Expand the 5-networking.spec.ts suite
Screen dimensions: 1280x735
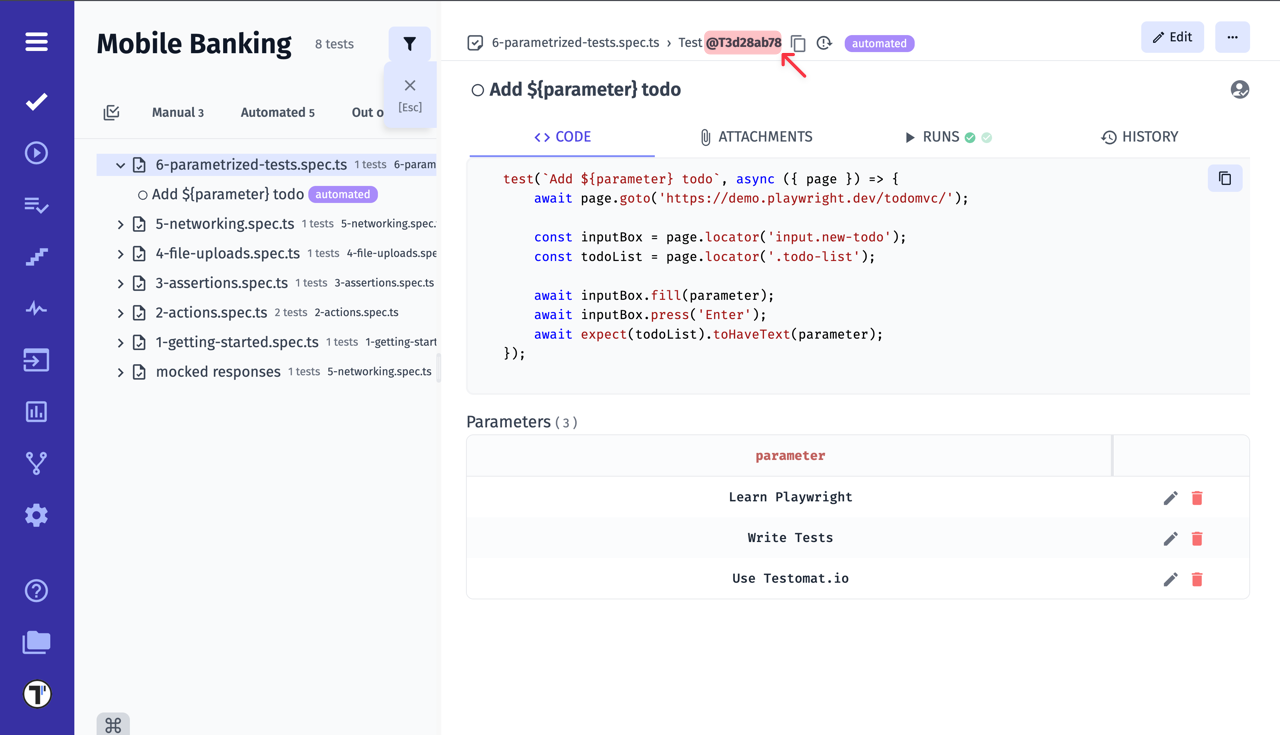[120, 223]
